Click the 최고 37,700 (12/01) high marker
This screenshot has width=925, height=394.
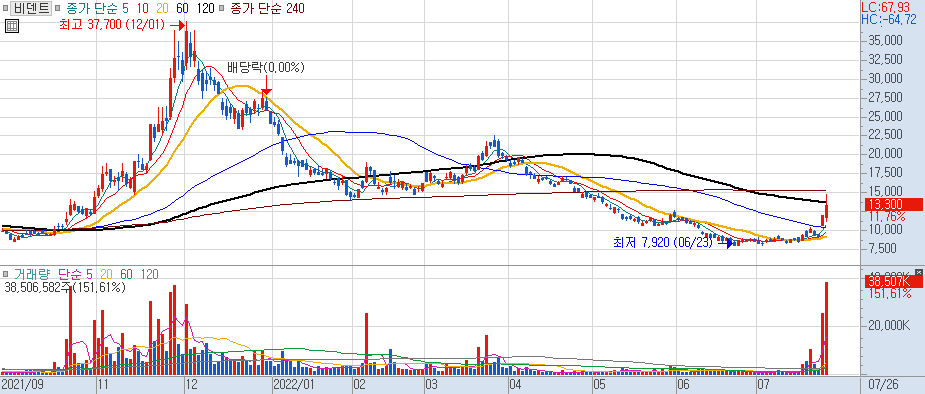[x=113, y=25]
